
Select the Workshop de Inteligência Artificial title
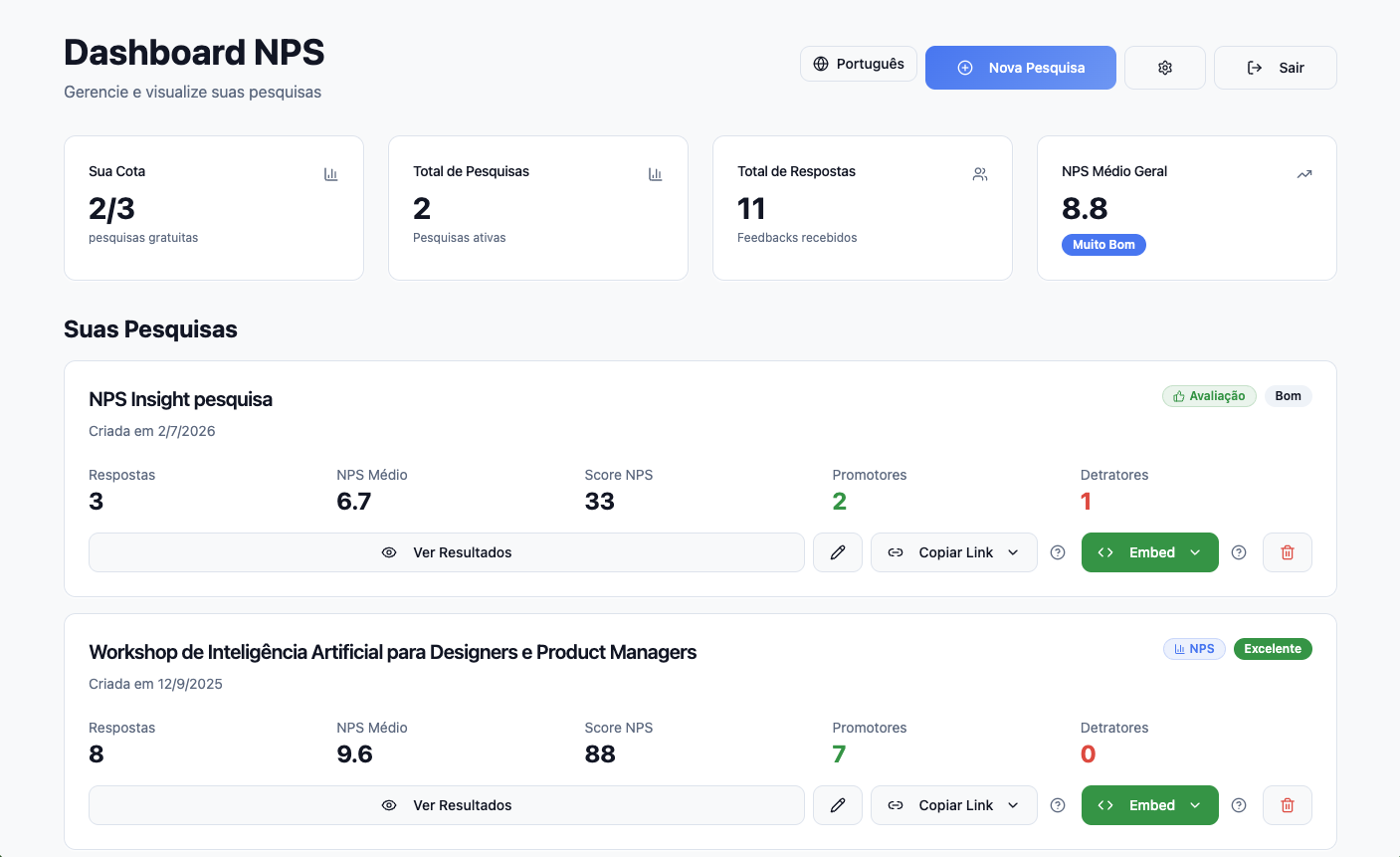[x=392, y=652]
